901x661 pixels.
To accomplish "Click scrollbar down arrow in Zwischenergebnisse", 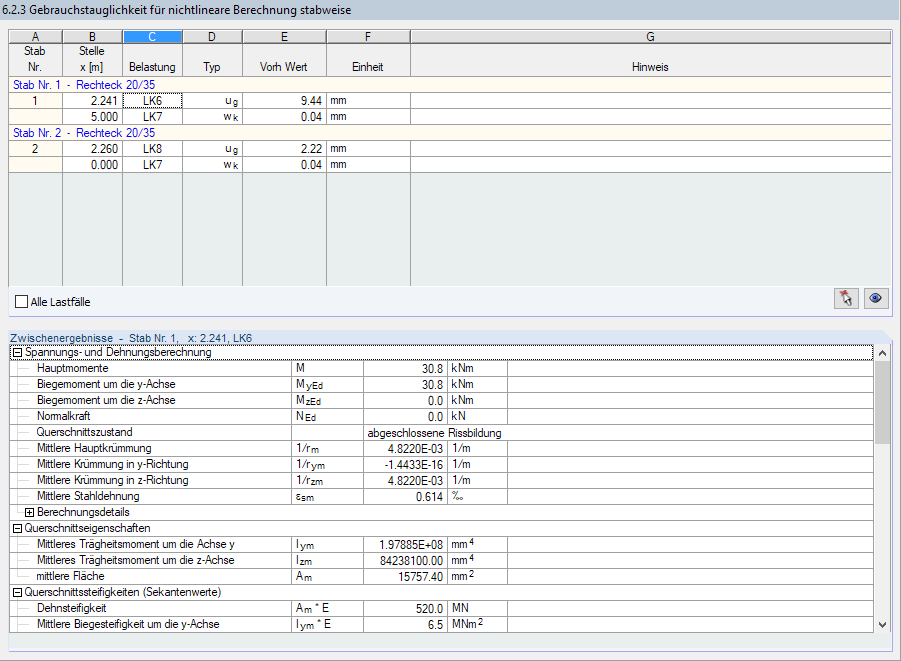I will pos(883,625).
